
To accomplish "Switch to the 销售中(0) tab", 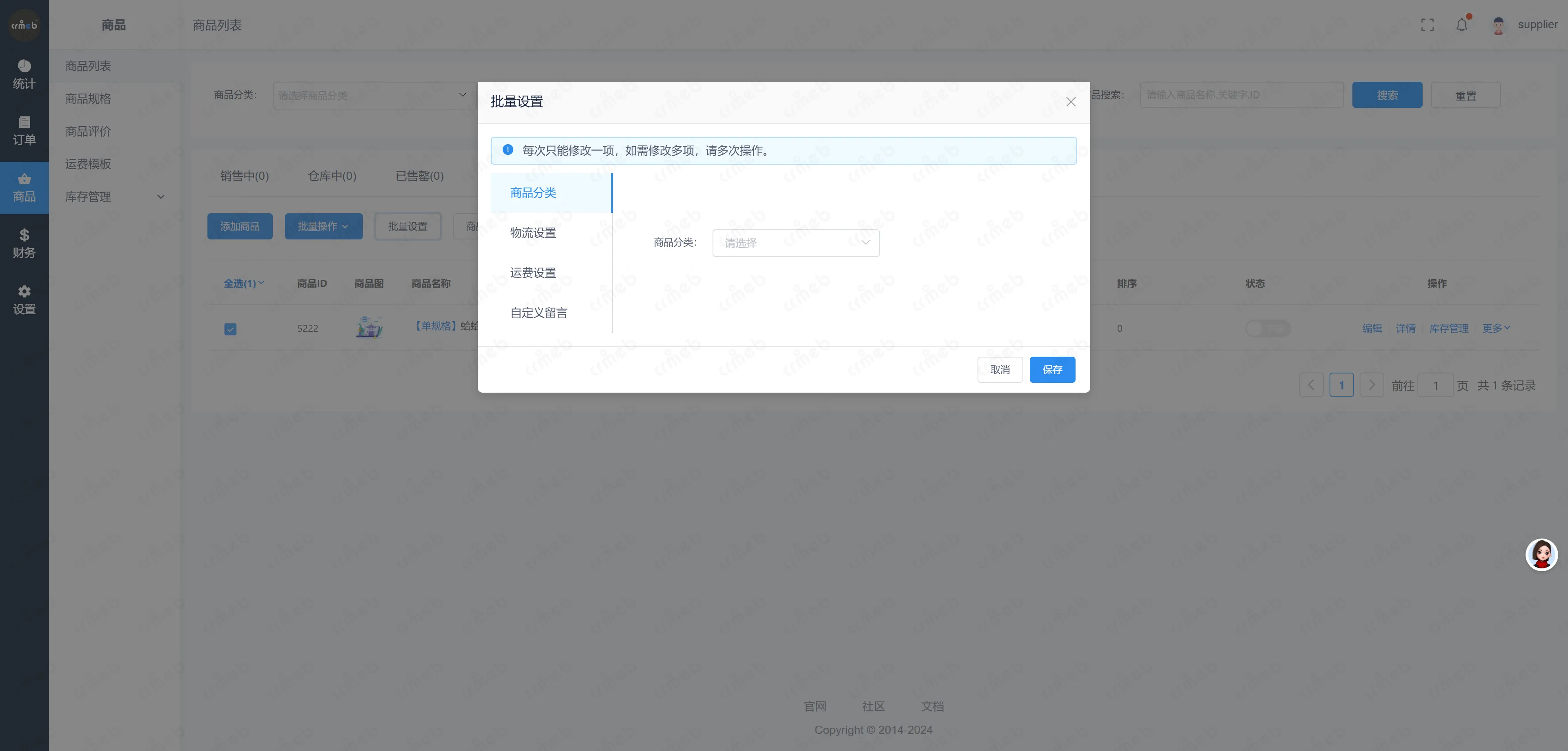I will [245, 176].
